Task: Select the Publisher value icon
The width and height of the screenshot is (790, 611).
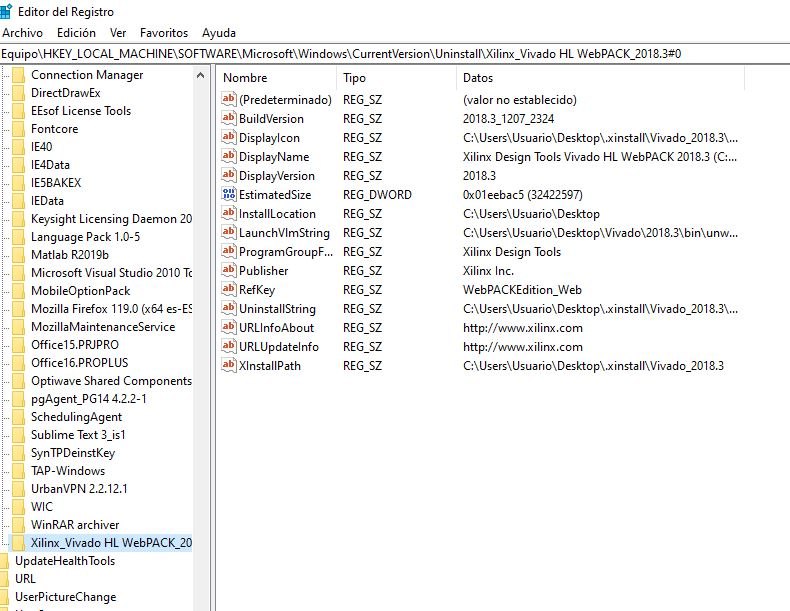Action: click(x=228, y=270)
